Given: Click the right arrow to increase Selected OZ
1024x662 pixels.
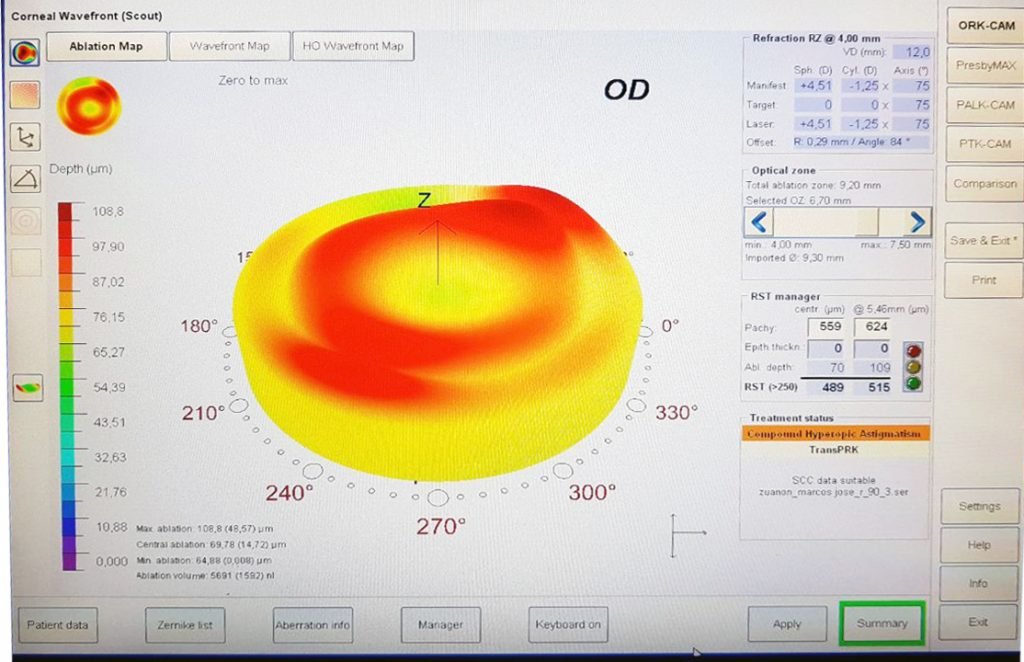Looking at the screenshot, I should (918, 222).
